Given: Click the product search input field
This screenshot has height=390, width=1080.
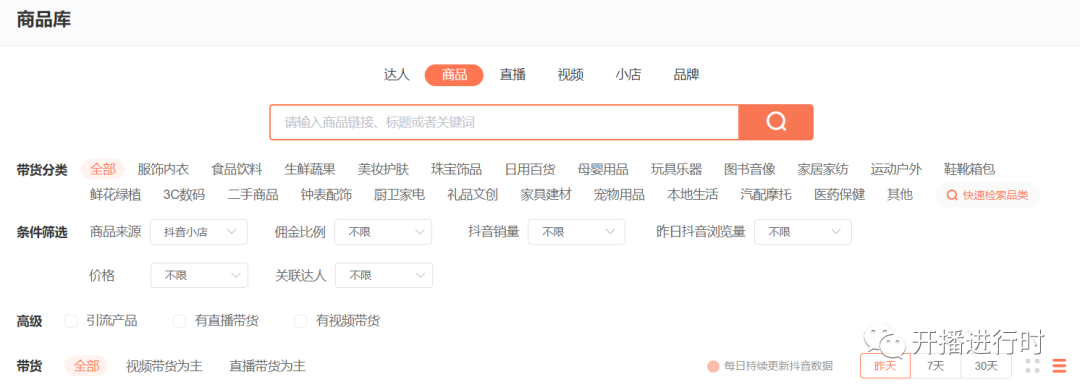Looking at the screenshot, I should [504, 122].
